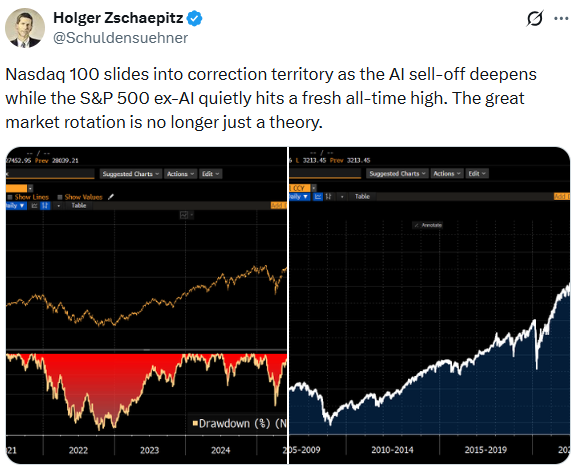This screenshot has height=469, width=576.
Task: Click the @Schuldensuehner handle link
Action: (120, 38)
